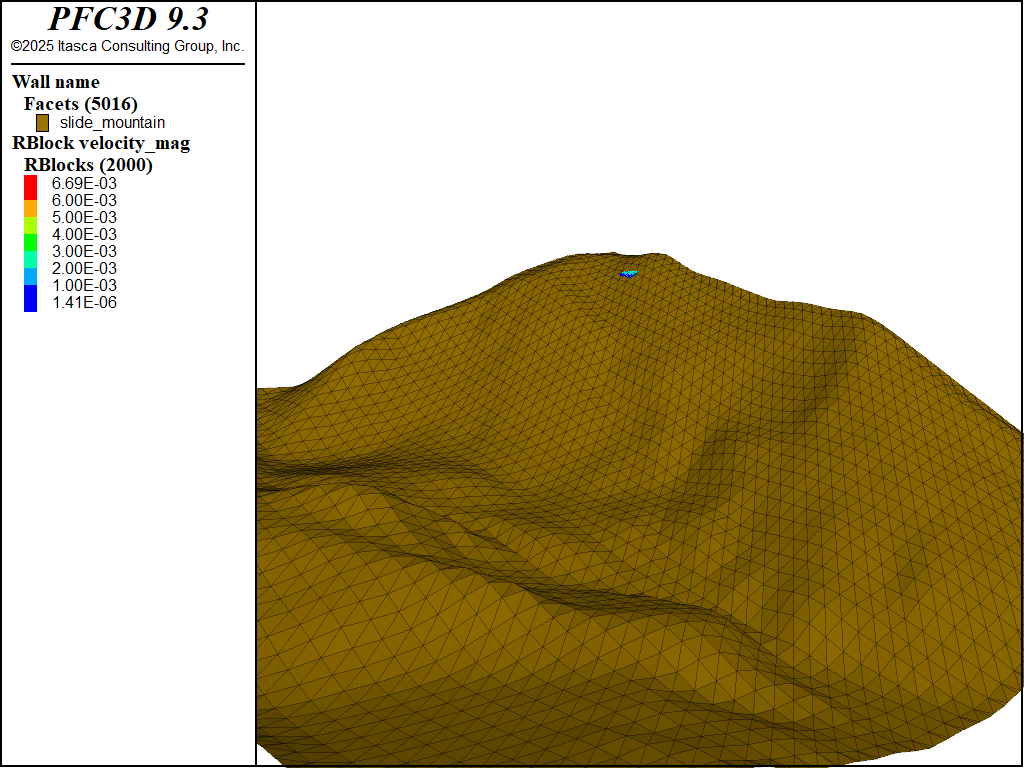Click the red band of velocity legend

click(x=30, y=186)
